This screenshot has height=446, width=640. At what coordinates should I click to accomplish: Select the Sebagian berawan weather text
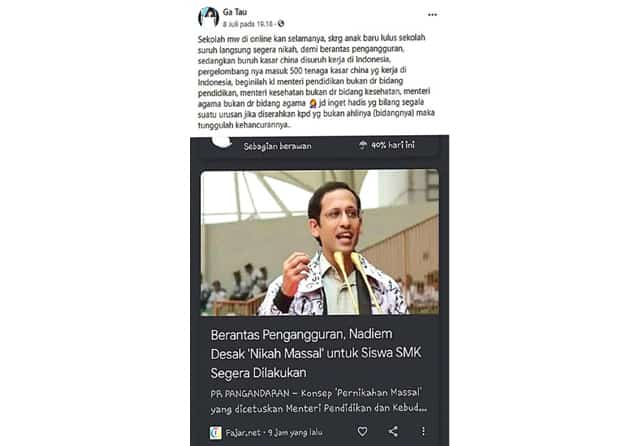coord(277,146)
